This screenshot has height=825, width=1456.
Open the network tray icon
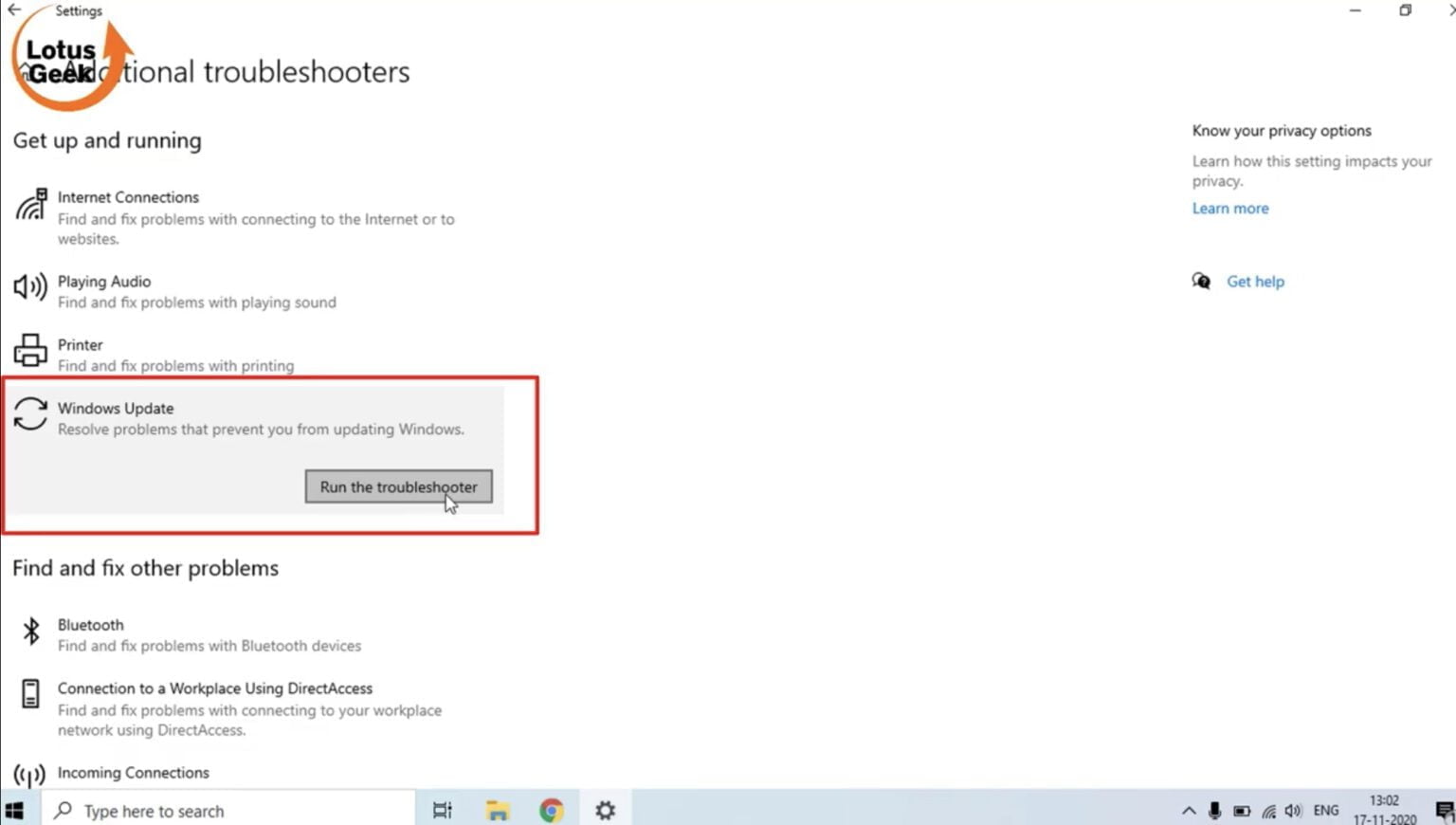tap(1268, 811)
